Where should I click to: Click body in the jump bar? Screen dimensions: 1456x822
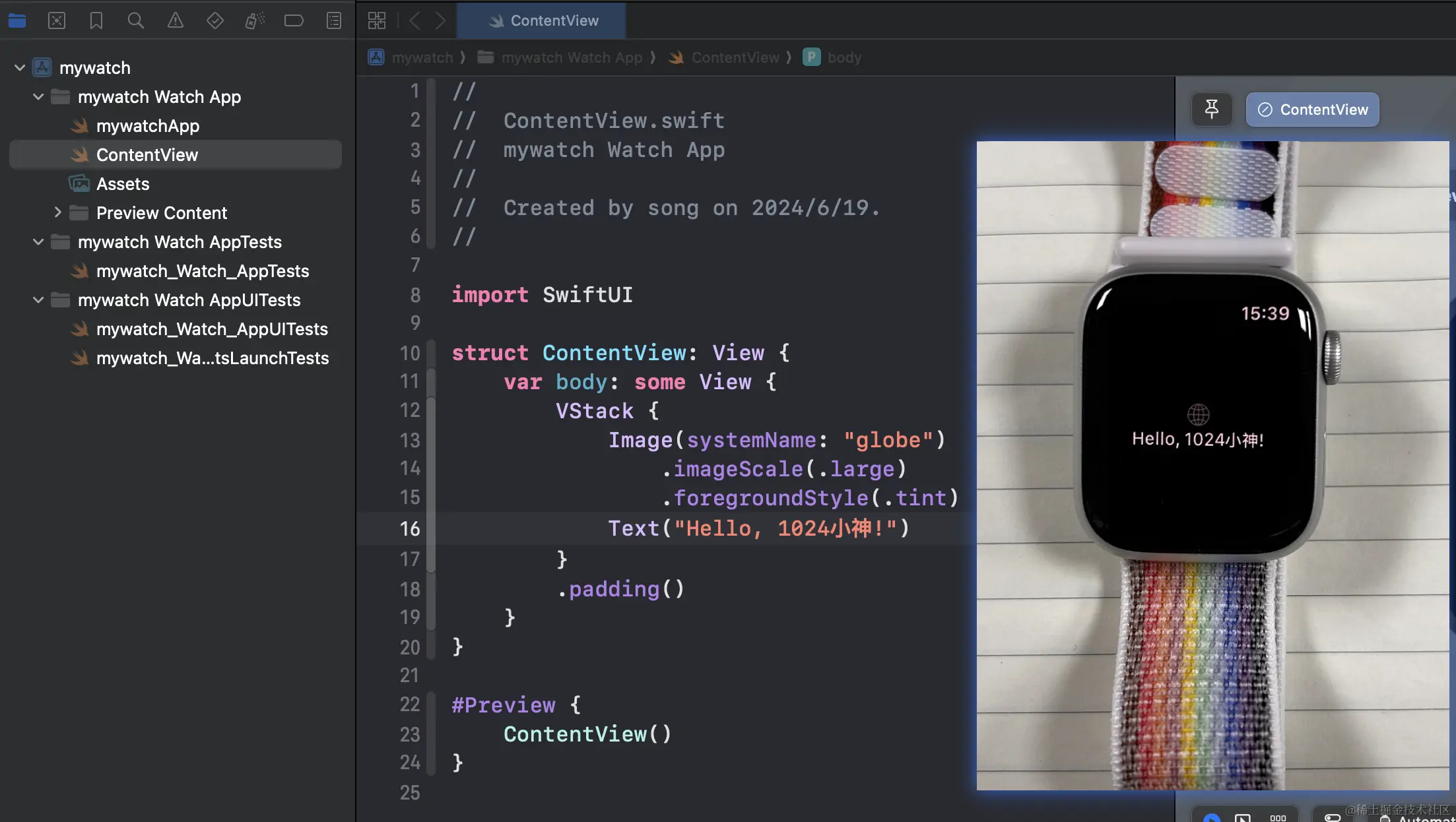[x=844, y=57]
